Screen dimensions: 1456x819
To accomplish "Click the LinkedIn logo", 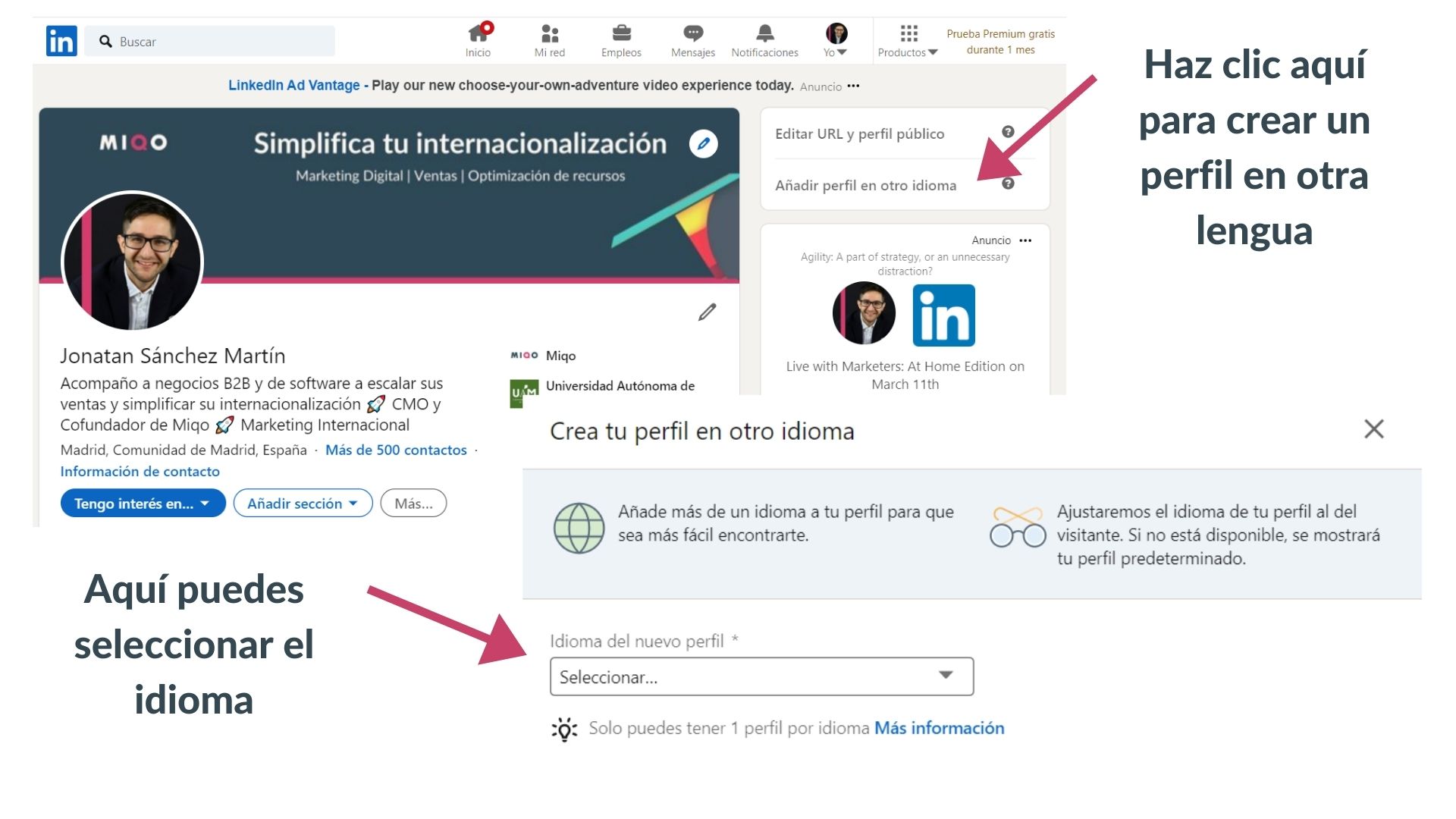I will coord(61,41).
